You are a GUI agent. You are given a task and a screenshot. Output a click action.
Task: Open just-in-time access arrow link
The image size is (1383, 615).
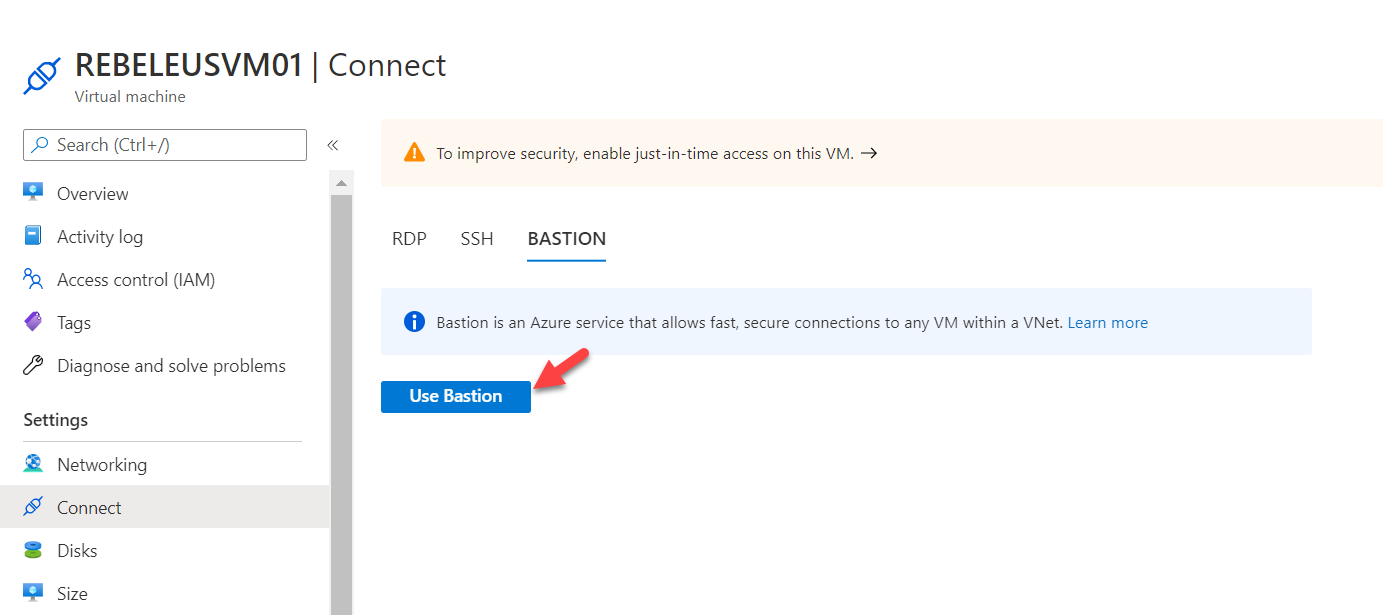[x=869, y=153]
